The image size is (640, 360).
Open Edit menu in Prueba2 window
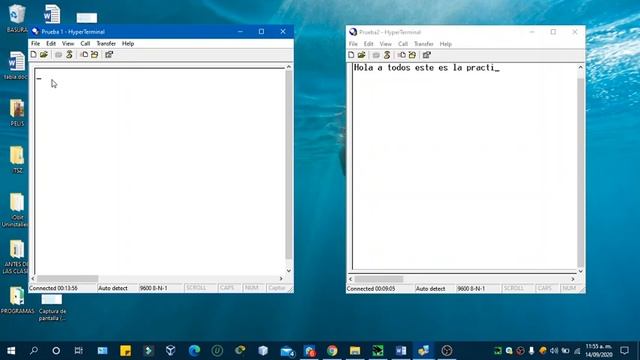[x=368, y=44]
